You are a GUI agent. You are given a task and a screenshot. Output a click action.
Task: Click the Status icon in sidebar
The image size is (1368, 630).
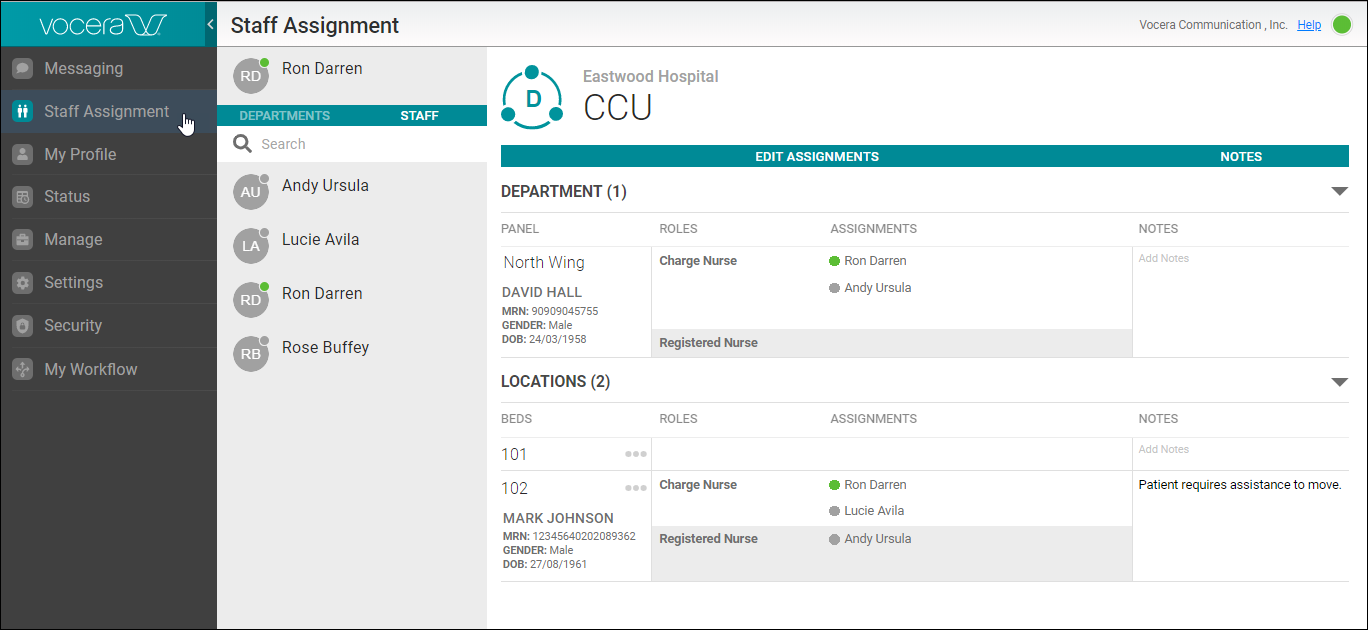click(x=22, y=197)
